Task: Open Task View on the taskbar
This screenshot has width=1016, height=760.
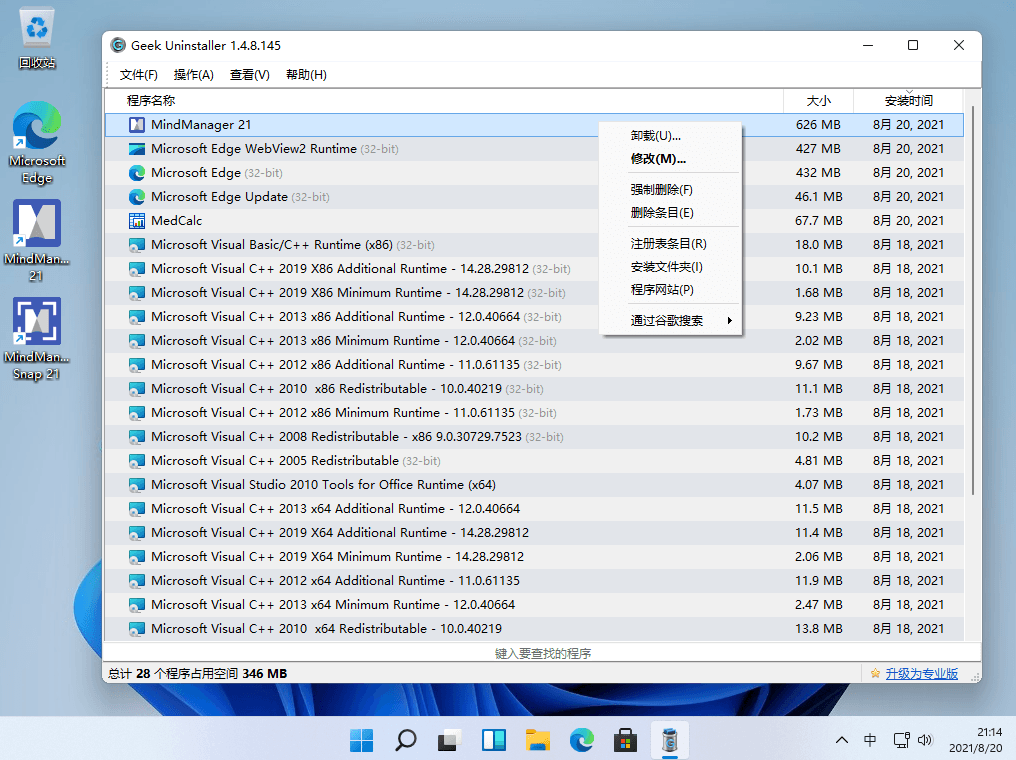Action: pyautogui.click(x=450, y=740)
